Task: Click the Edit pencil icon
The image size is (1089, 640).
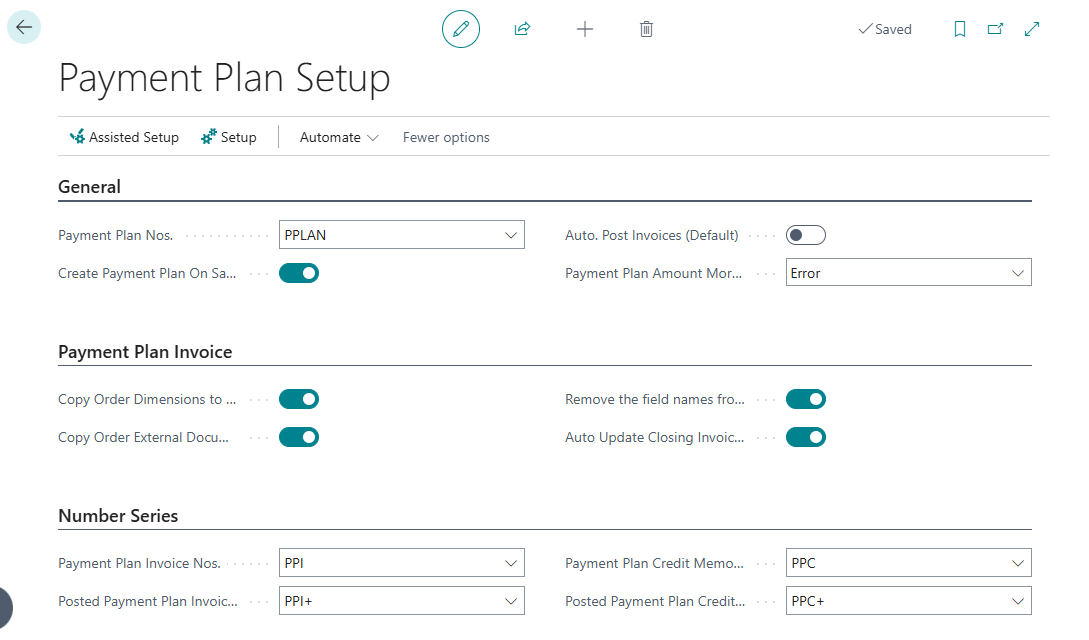Action: [460, 29]
